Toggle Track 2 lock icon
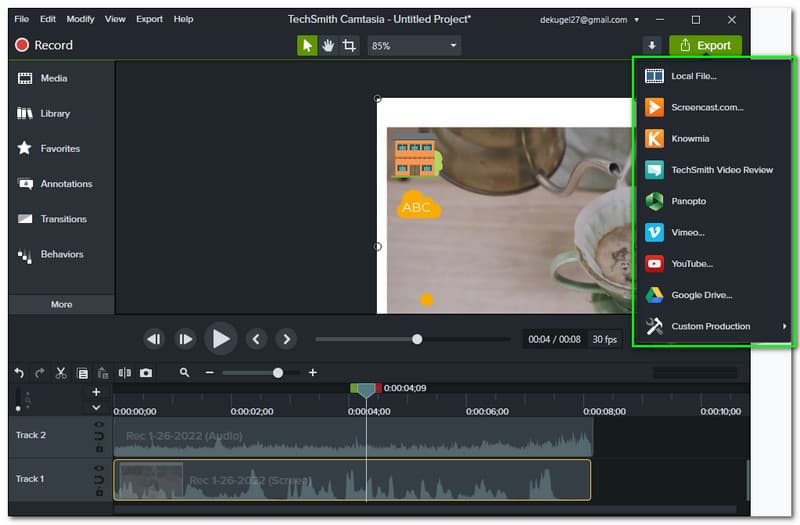This screenshot has width=800, height=525. tap(99, 449)
